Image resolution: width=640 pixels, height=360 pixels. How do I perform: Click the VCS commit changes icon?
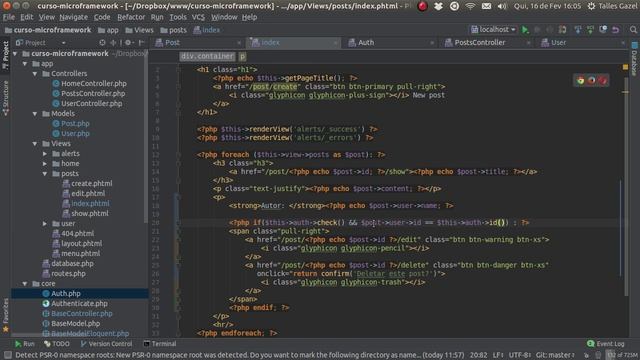click(x=590, y=30)
